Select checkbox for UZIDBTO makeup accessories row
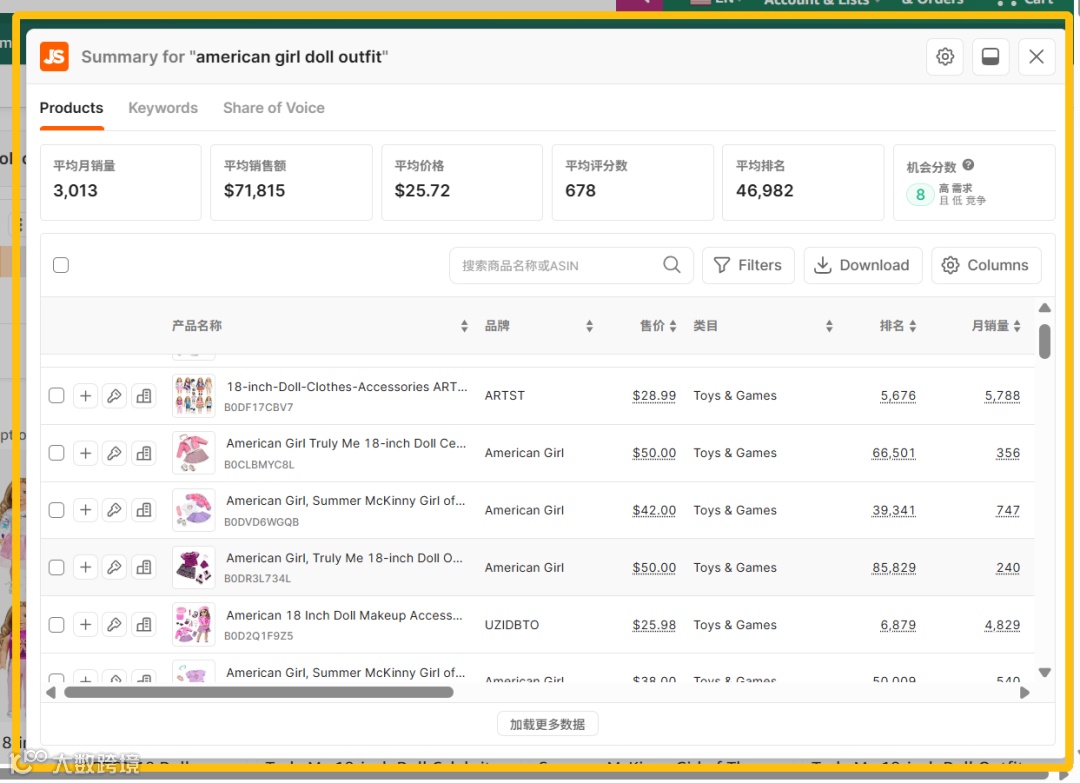1080x783 pixels. [x=56, y=625]
